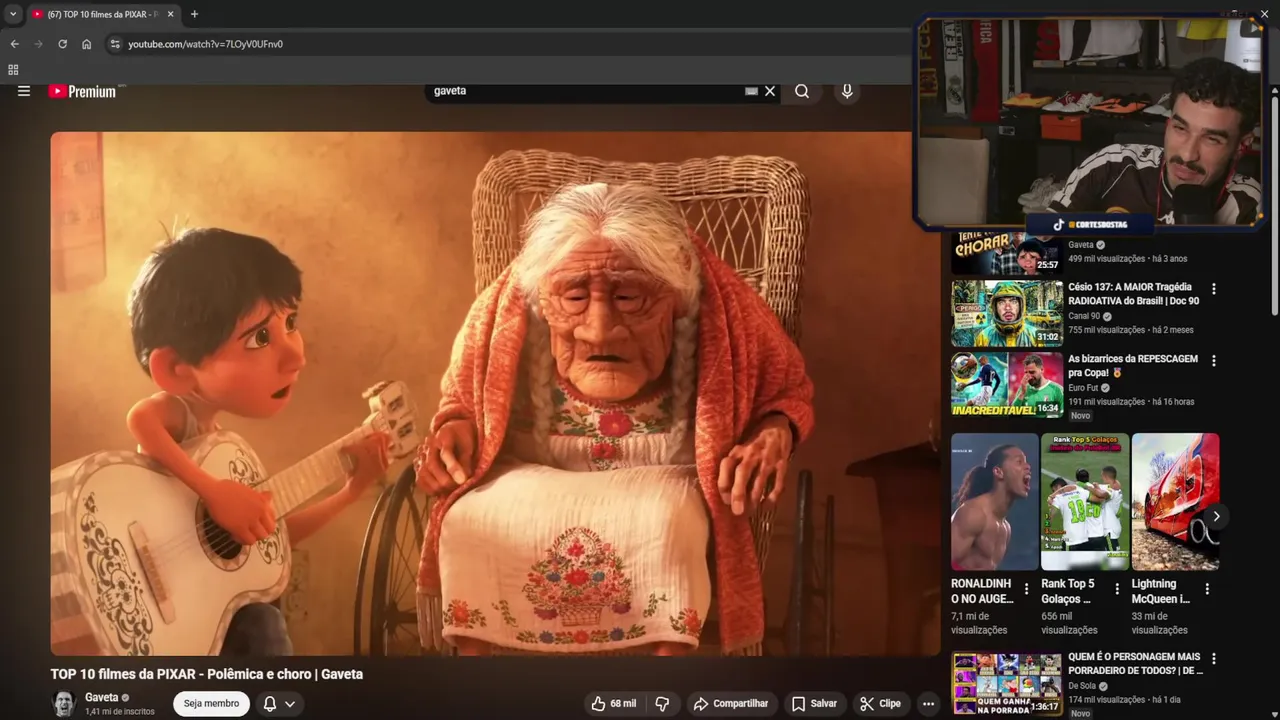Show next shorts with the arrow
The width and height of the screenshot is (1280, 720).
pyautogui.click(x=1216, y=517)
